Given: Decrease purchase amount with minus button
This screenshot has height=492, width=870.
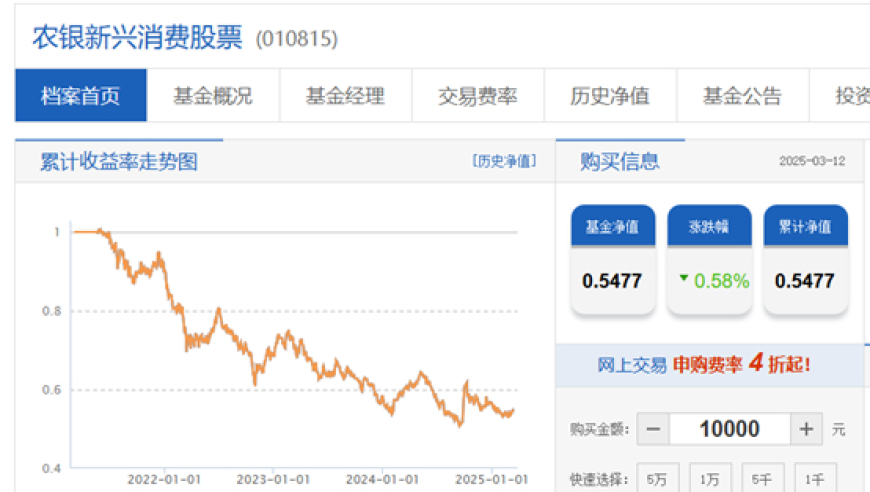Looking at the screenshot, I should click(654, 429).
